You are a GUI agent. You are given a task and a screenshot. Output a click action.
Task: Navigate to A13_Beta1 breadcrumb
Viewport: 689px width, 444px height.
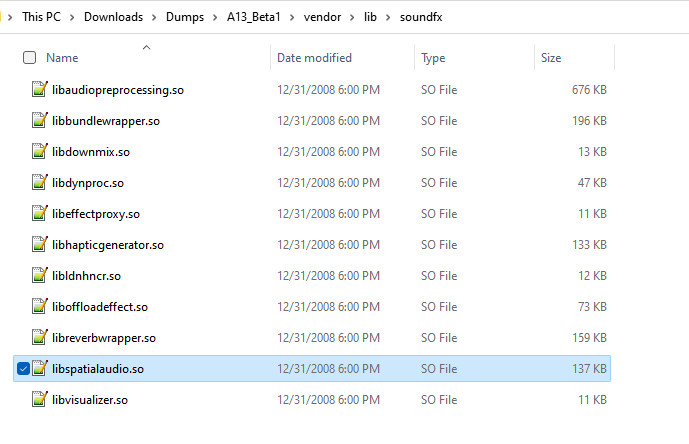point(254,17)
